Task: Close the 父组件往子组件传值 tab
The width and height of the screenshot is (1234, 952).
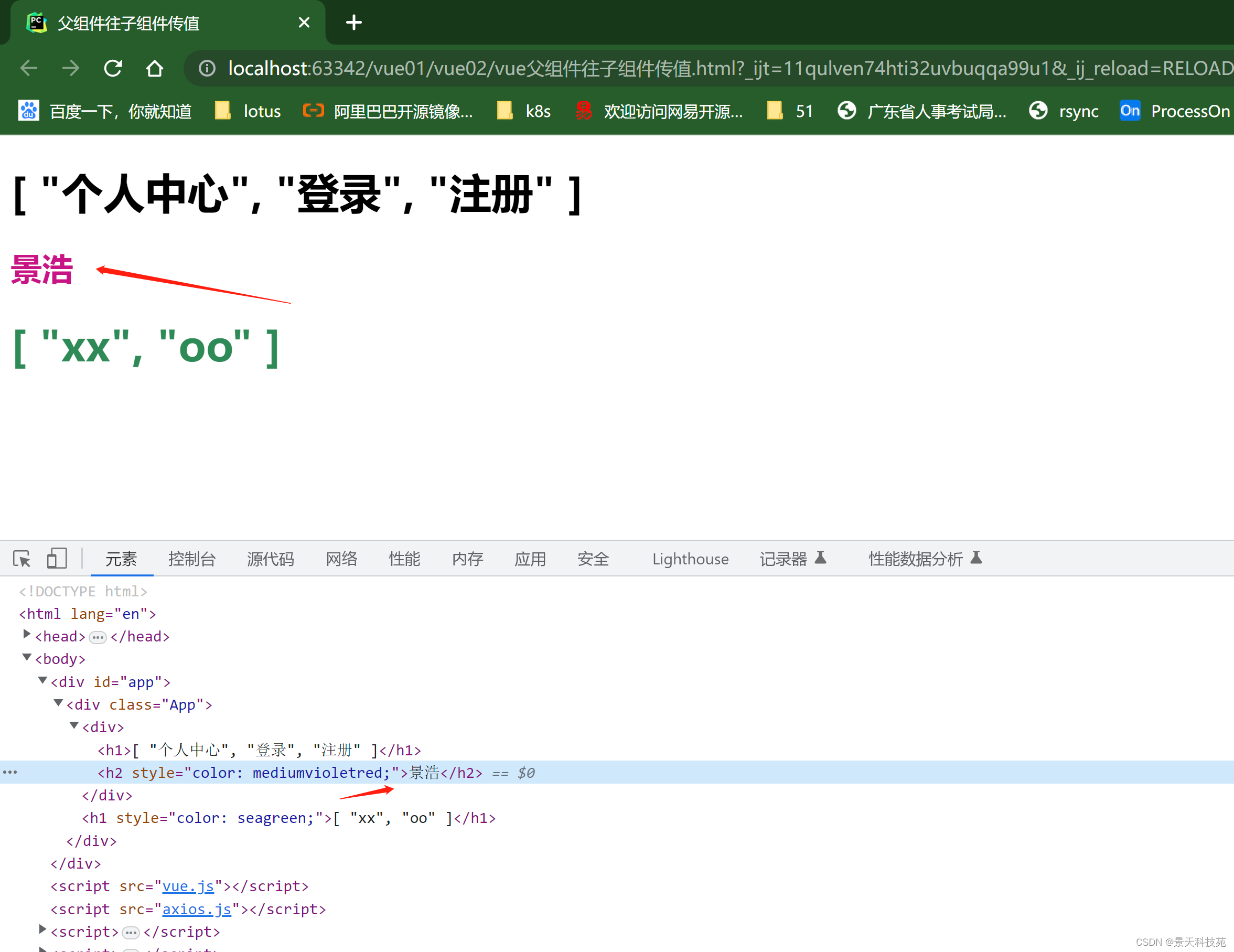Action: pyautogui.click(x=304, y=23)
